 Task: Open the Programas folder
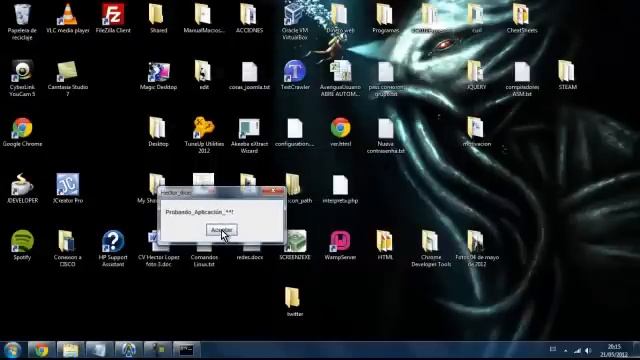click(x=385, y=18)
